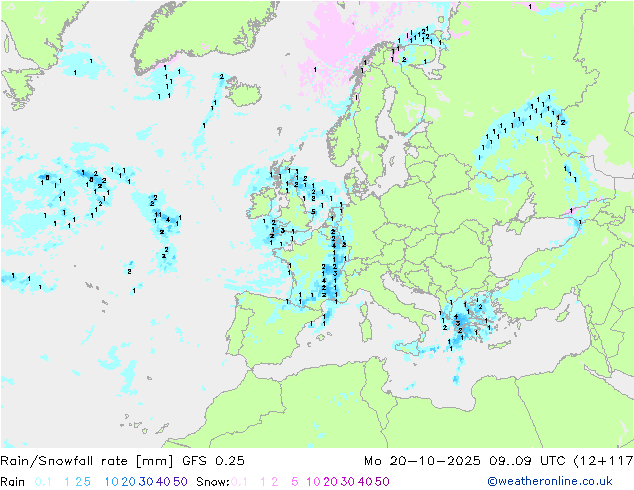The image size is (634, 490).
Task: Click the date '20-10-2025' text
Action: tap(435, 461)
